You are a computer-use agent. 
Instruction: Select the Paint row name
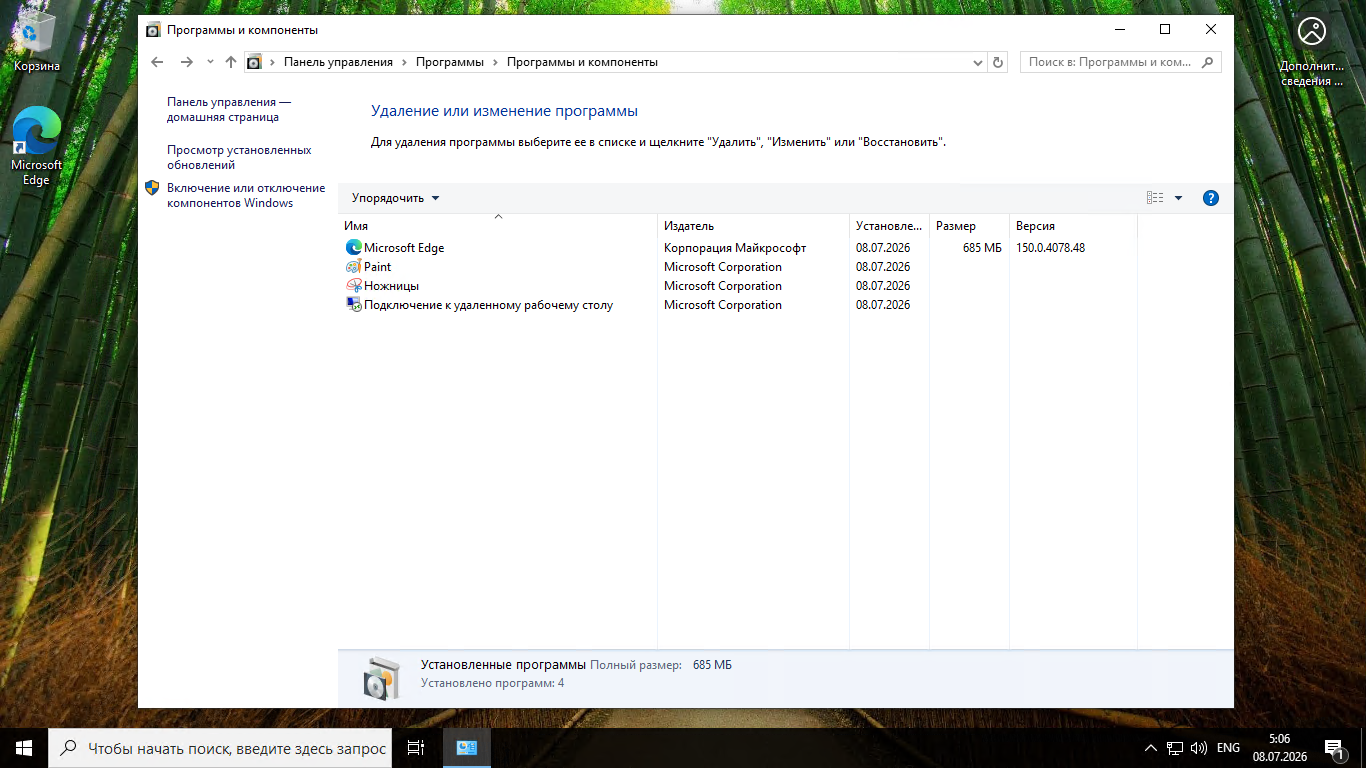(x=378, y=267)
